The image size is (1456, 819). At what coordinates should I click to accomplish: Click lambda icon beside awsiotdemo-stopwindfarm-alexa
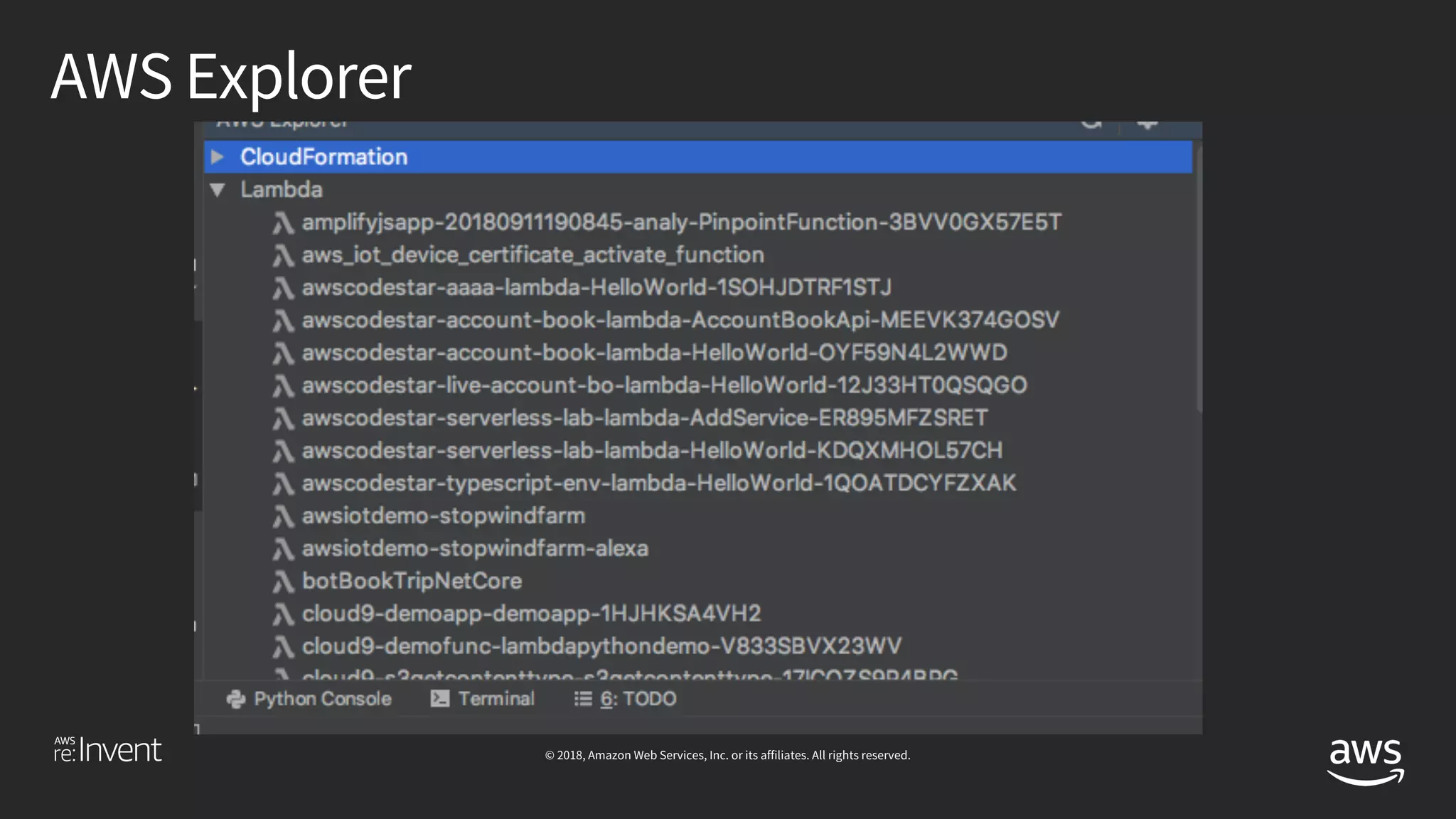click(x=283, y=549)
